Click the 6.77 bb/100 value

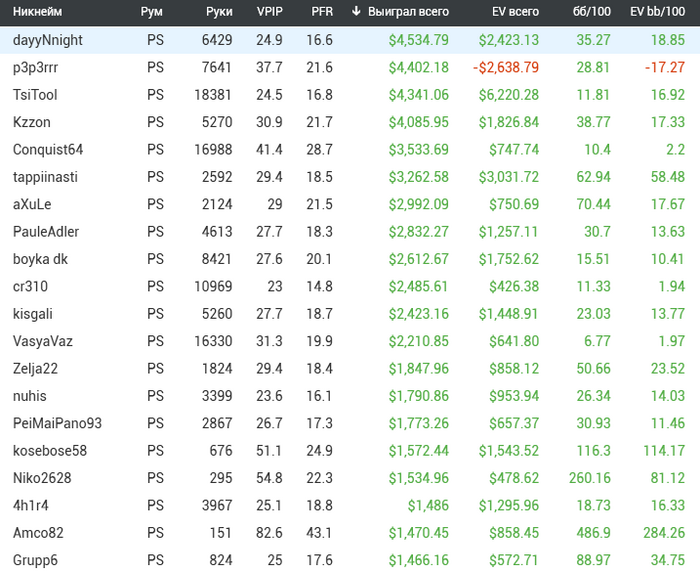597,341
